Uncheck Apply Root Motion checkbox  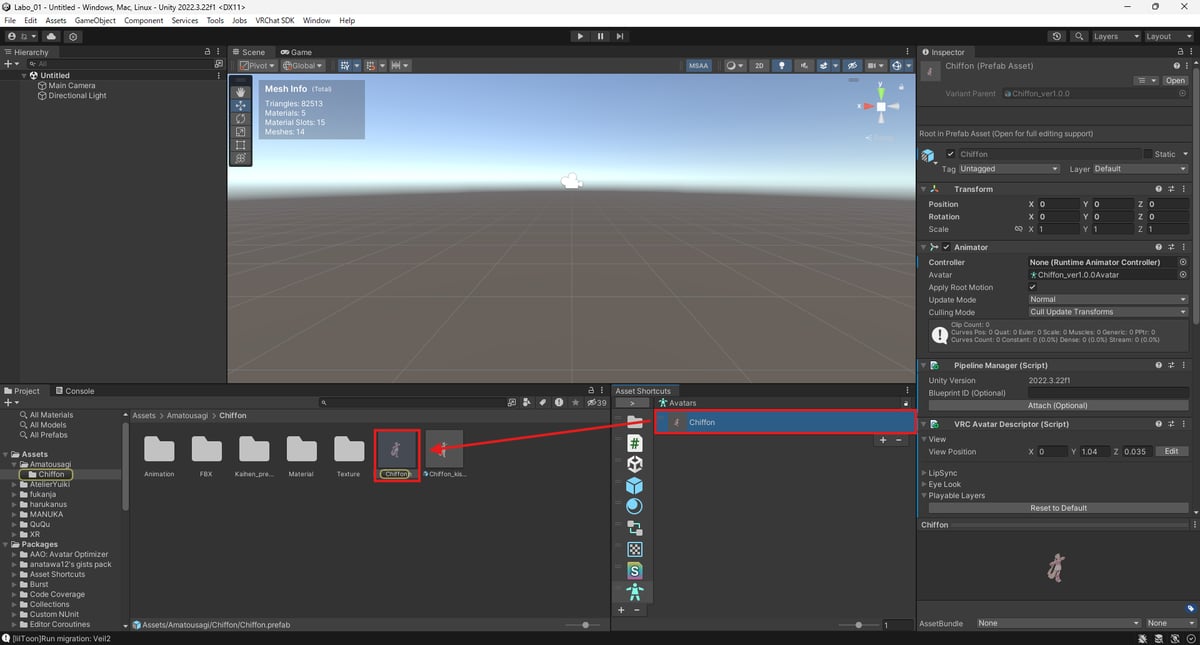coord(1033,287)
